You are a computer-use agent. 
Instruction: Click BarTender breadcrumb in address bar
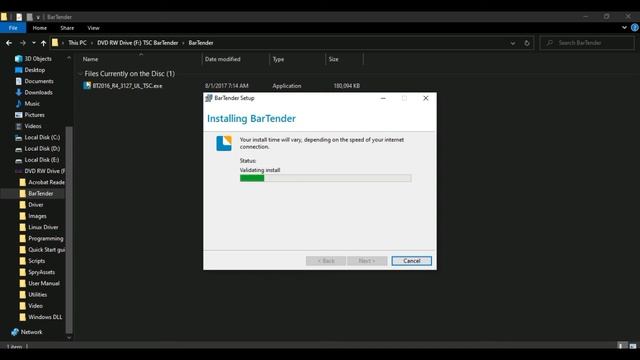tap(201, 43)
